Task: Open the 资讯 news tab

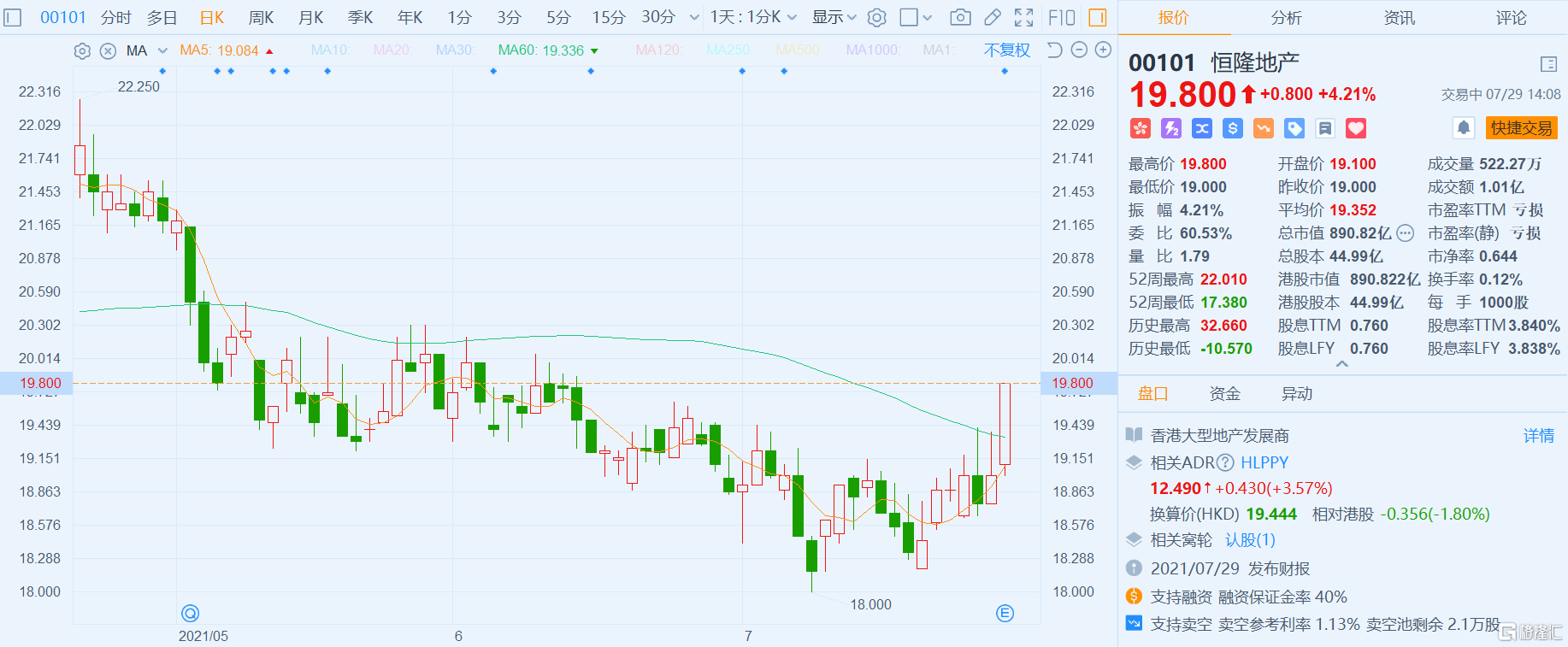Action: coord(1400,17)
